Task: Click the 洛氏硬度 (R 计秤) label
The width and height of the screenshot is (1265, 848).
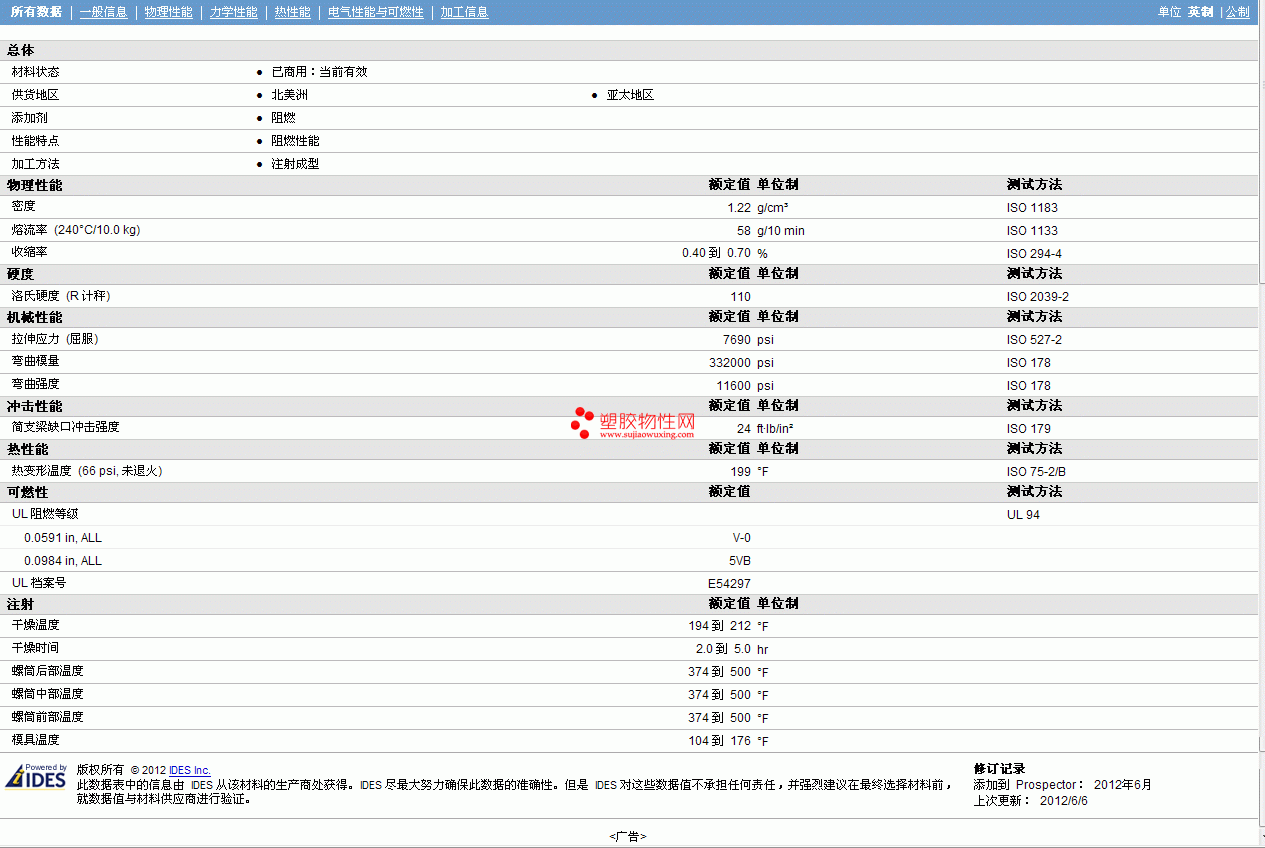Action: (x=60, y=296)
